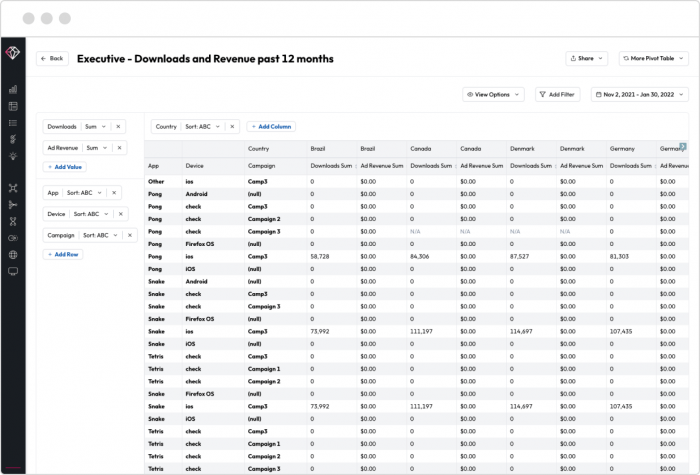The height and width of the screenshot is (475, 700).
Task: Click the Other app row label
Action: point(156,182)
